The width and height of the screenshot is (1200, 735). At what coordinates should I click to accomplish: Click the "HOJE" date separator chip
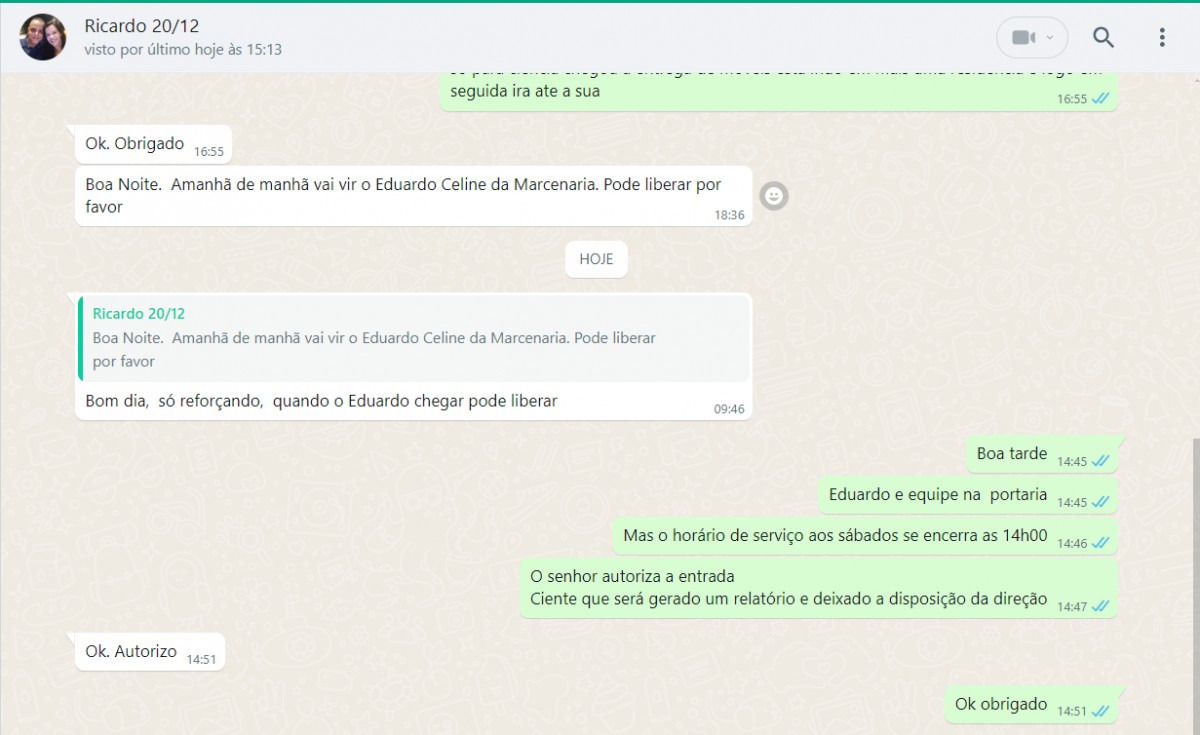(596, 259)
